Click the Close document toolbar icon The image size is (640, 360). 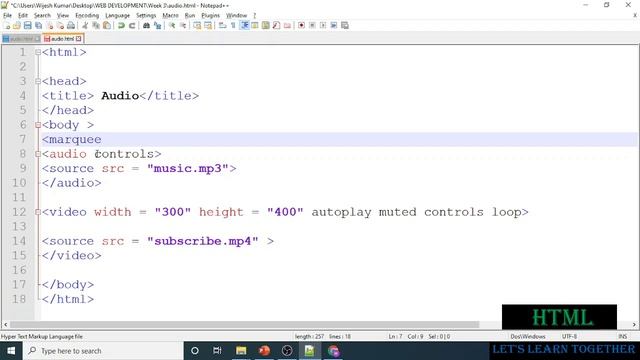[x=49, y=25]
